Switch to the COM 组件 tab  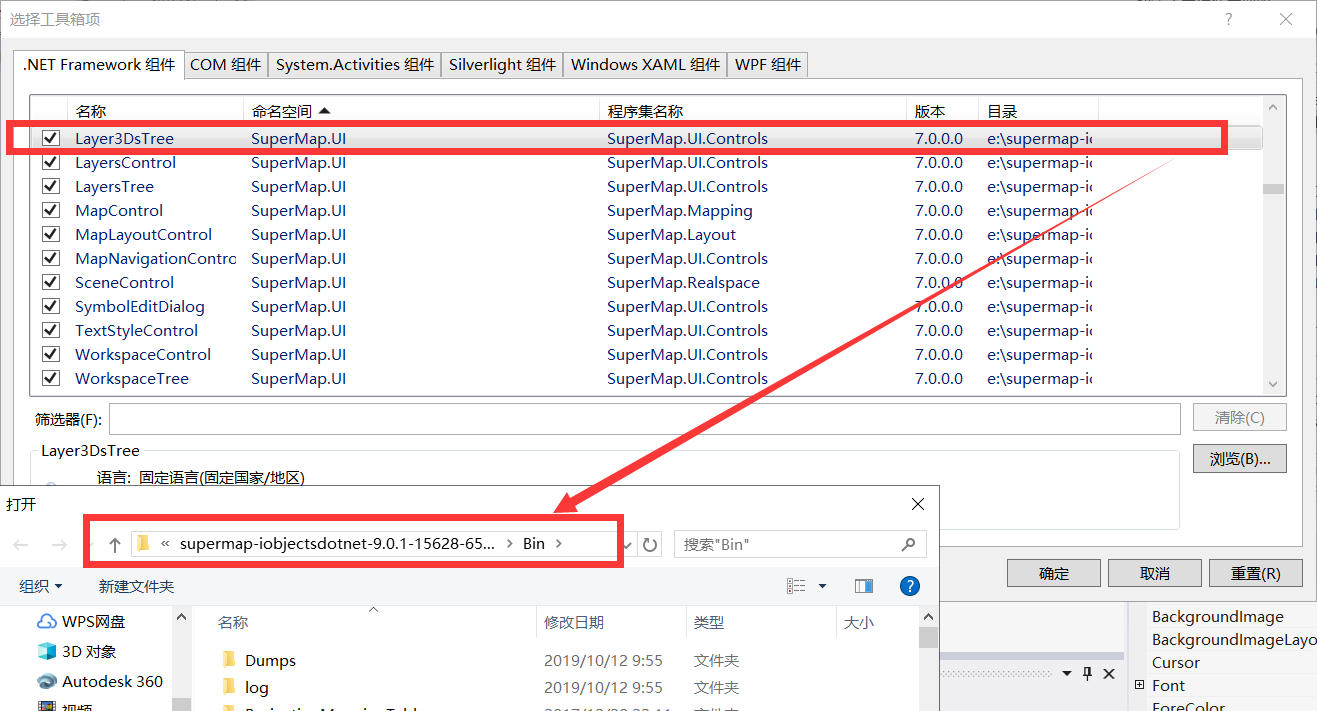[x=226, y=65]
